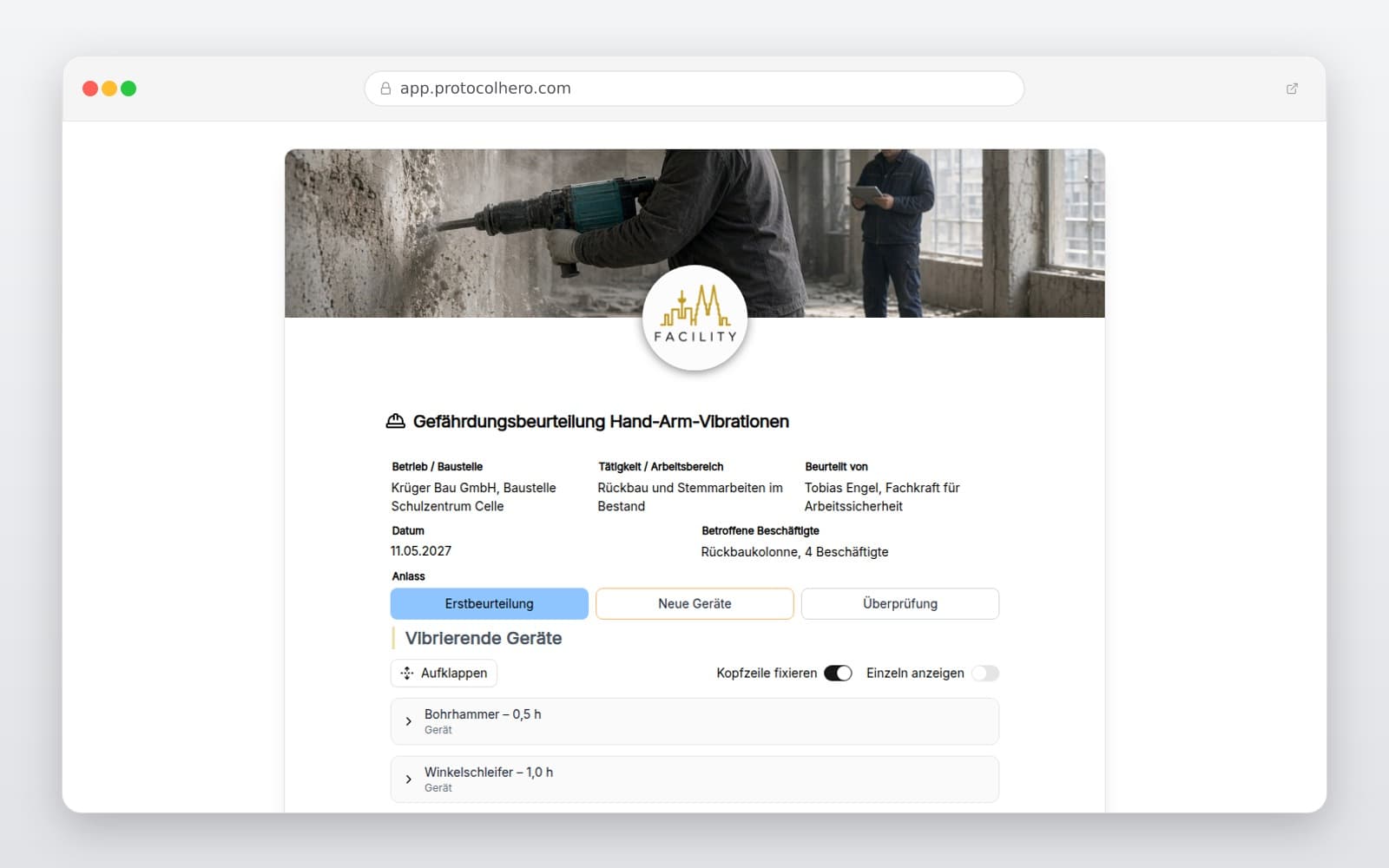Image resolution: width=1389 pixels, height=868 pixels.
Task: Expand the Bohrhammer – 0,5 h row
Action: tap(694, 721)
